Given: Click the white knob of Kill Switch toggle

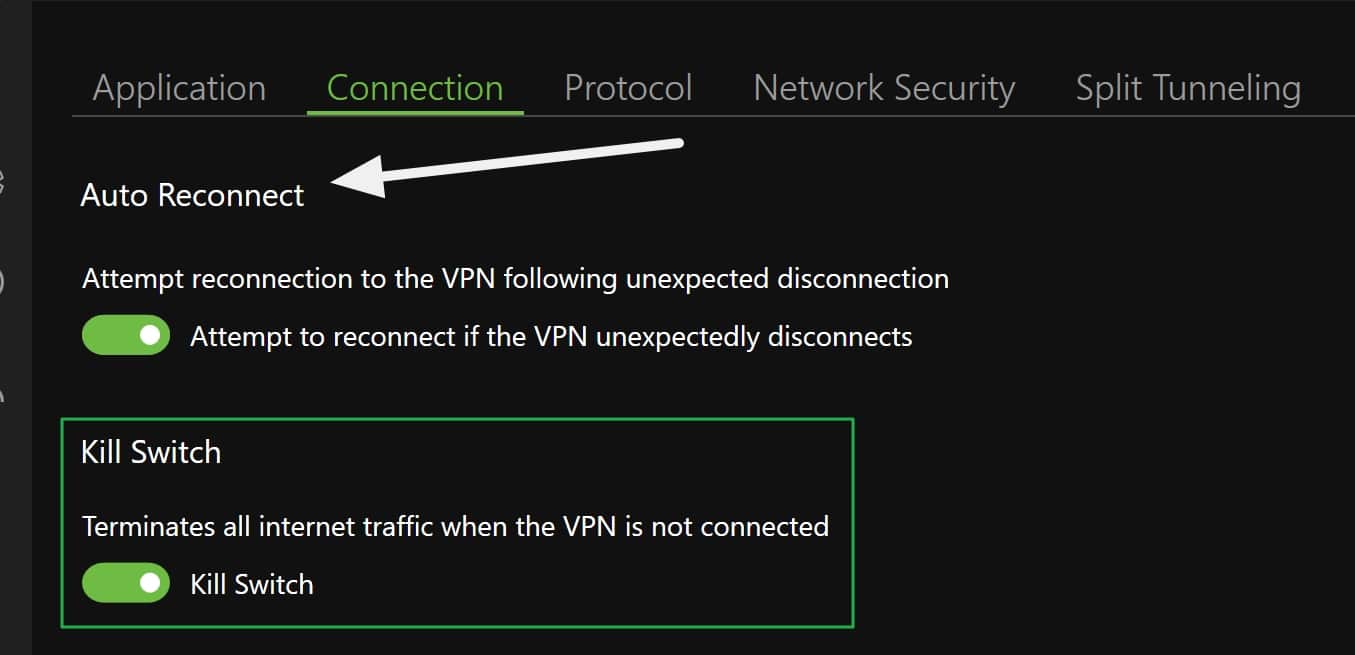Looking at the screenshot, I should tap(151, 583).
